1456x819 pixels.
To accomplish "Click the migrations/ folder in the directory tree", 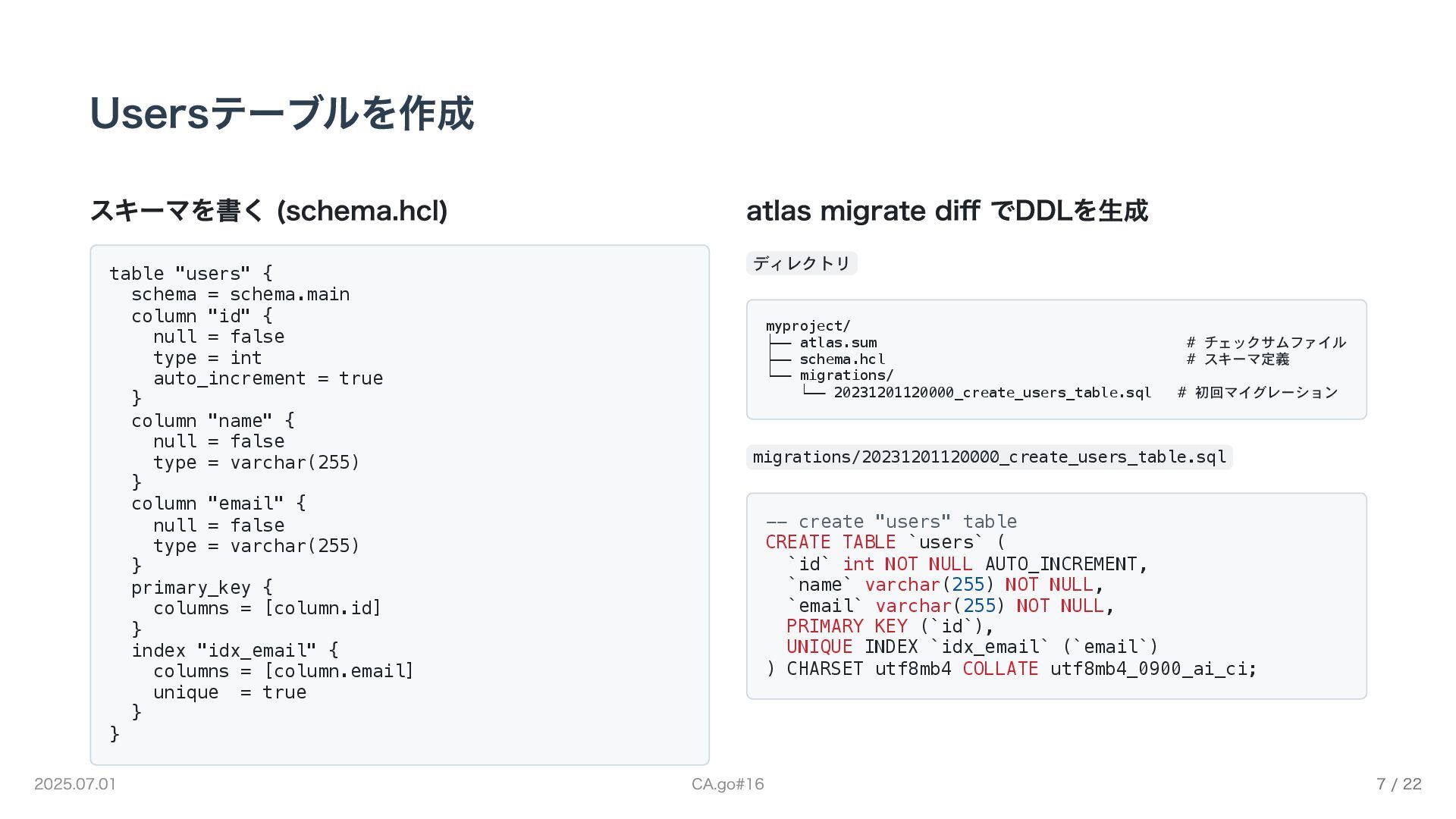I will (x=846, y=375).
